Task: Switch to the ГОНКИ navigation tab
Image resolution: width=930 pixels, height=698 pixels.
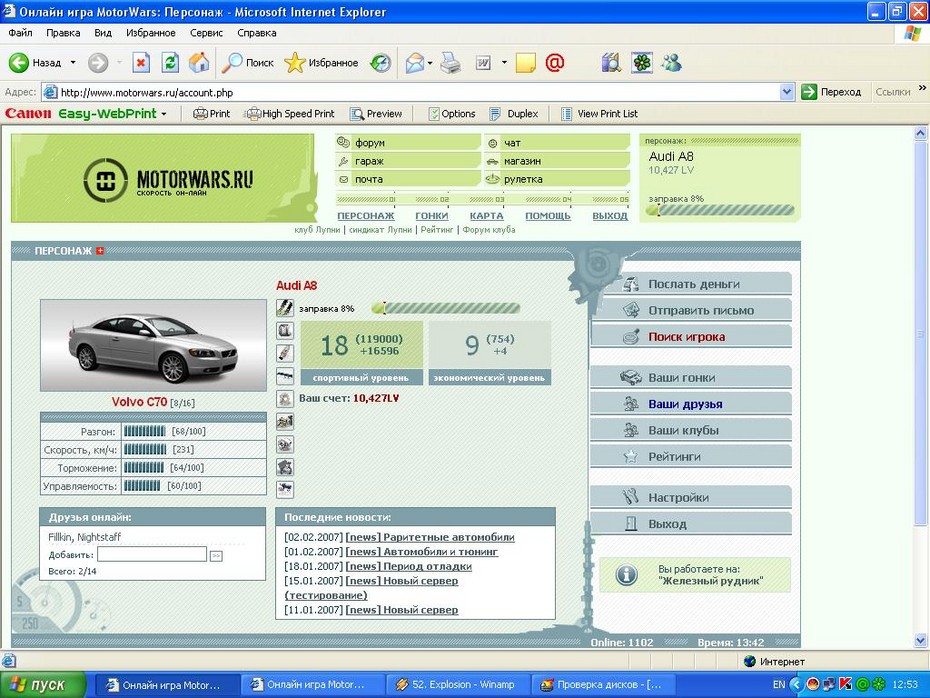Action: (x=432, y=216)
